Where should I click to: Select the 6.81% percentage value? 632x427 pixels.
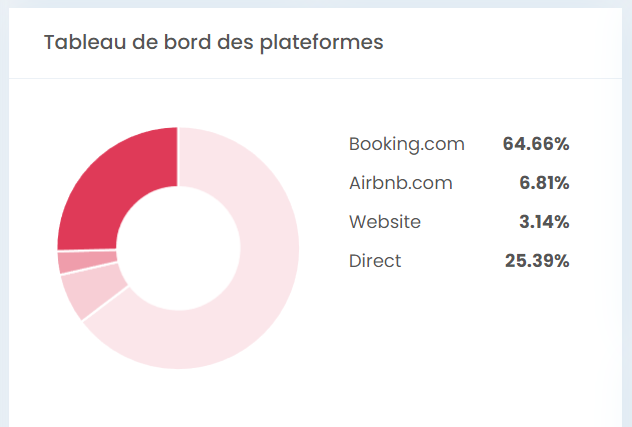coord(544,183)
